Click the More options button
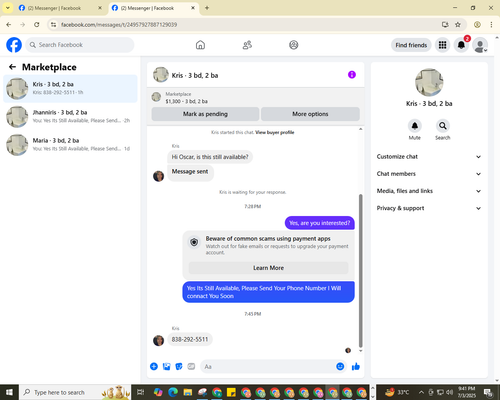Image resolution: width=500 pixels, height=400 pixels. pos(310,114)
